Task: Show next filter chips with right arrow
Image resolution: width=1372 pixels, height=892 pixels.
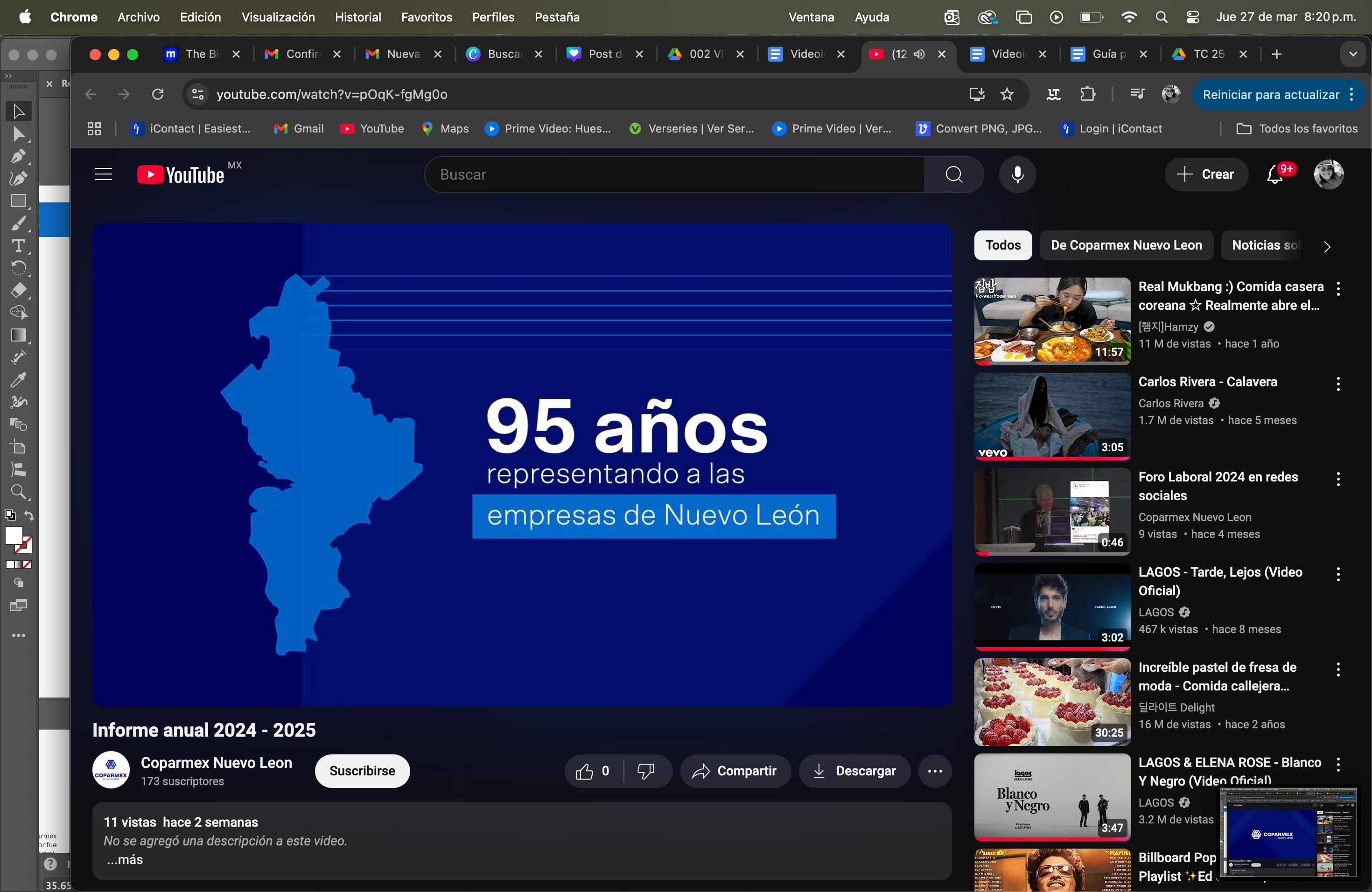Action: point(1327,247)
